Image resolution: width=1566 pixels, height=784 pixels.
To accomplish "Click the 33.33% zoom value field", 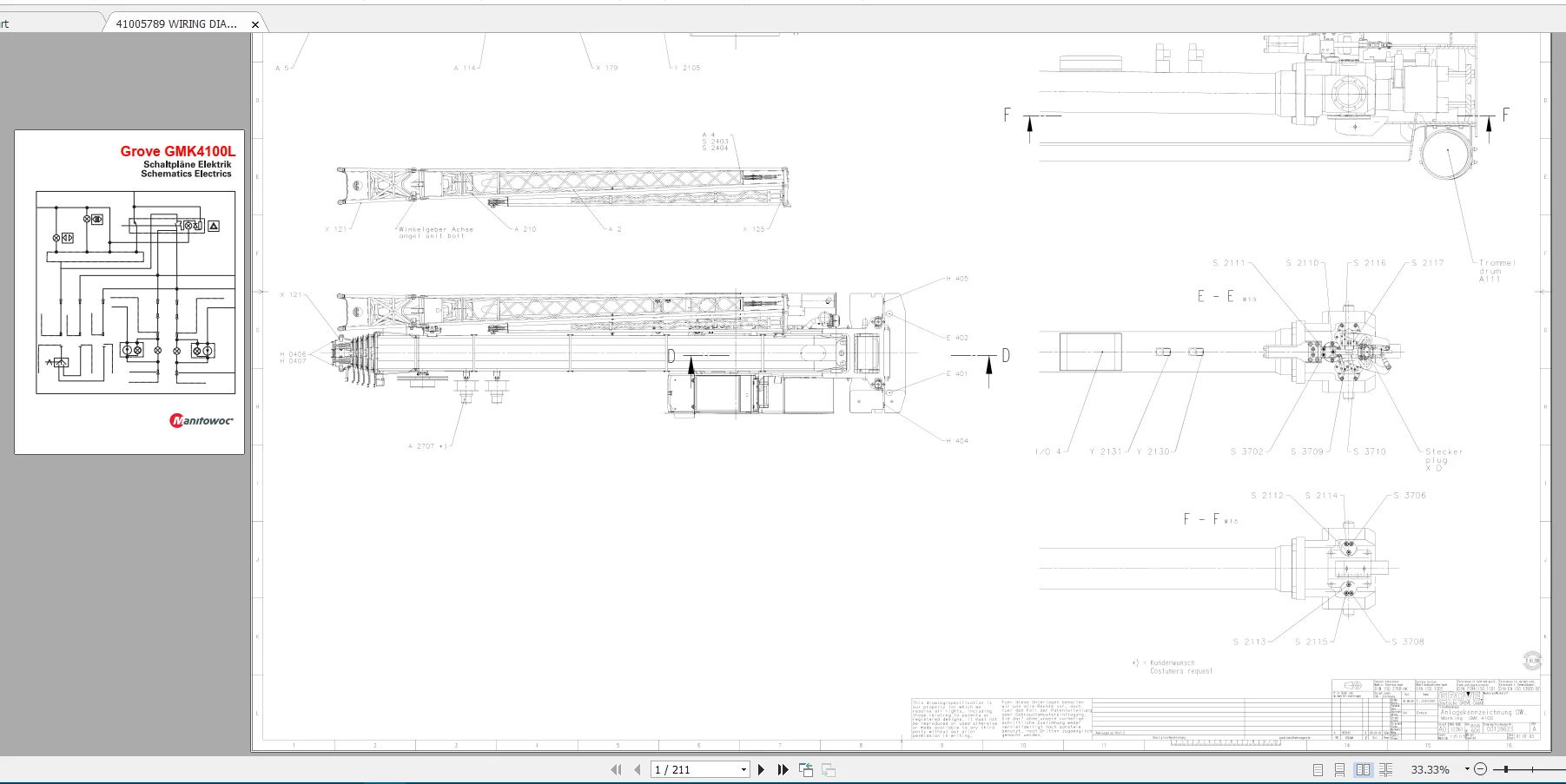I will pos(1431,769).
